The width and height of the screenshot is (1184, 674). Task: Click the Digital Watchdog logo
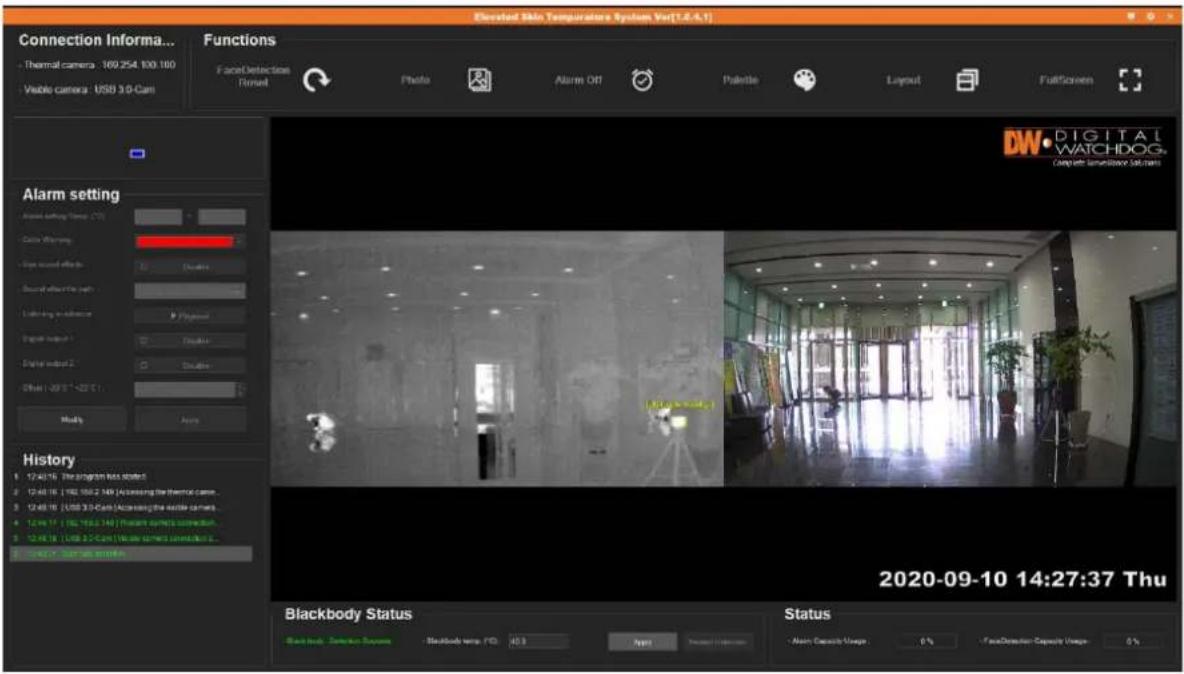(x=1084, y=147)
